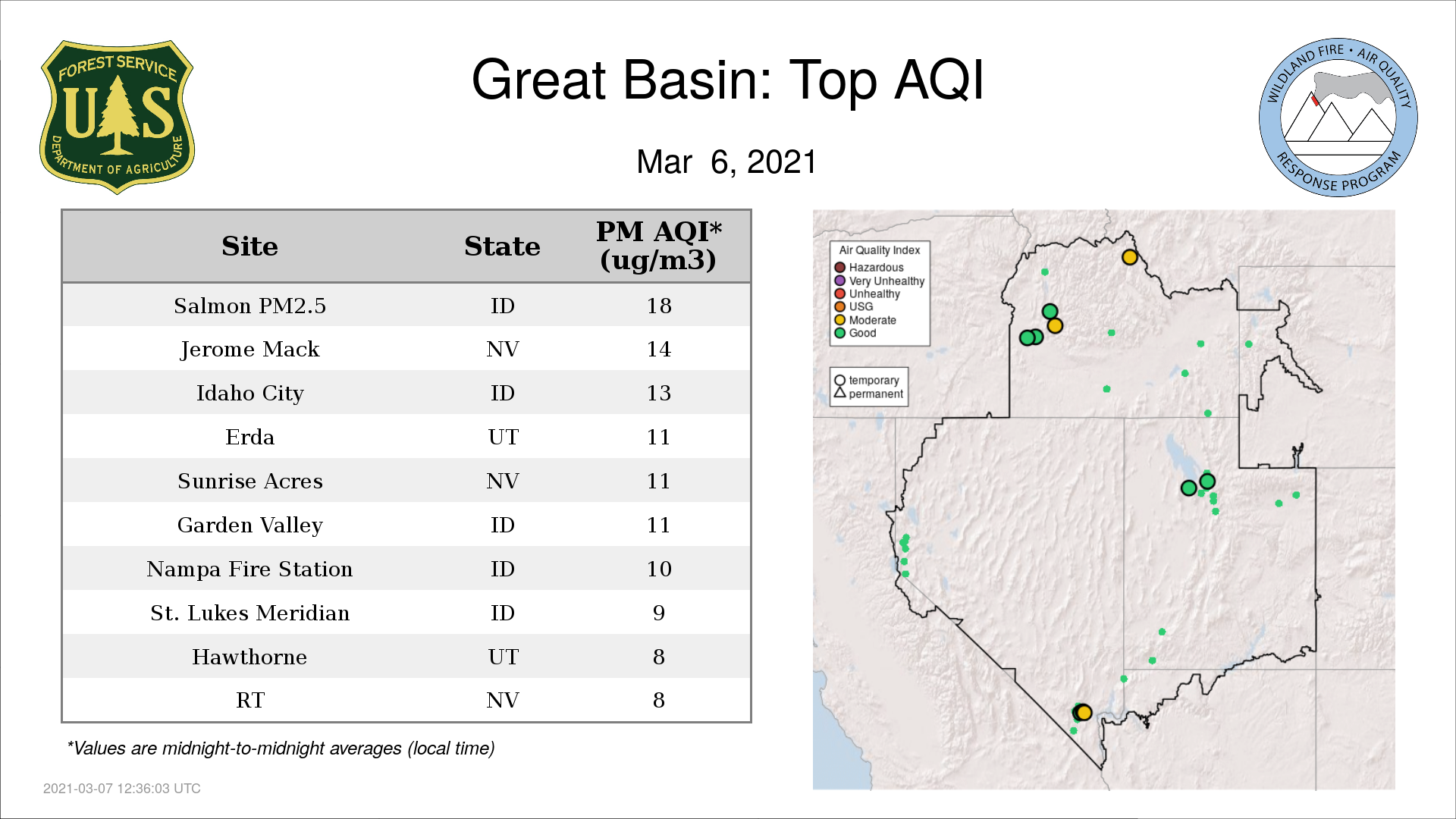
Task: Click the permanent triangle symbol in legend
Action: pos(839,393)
